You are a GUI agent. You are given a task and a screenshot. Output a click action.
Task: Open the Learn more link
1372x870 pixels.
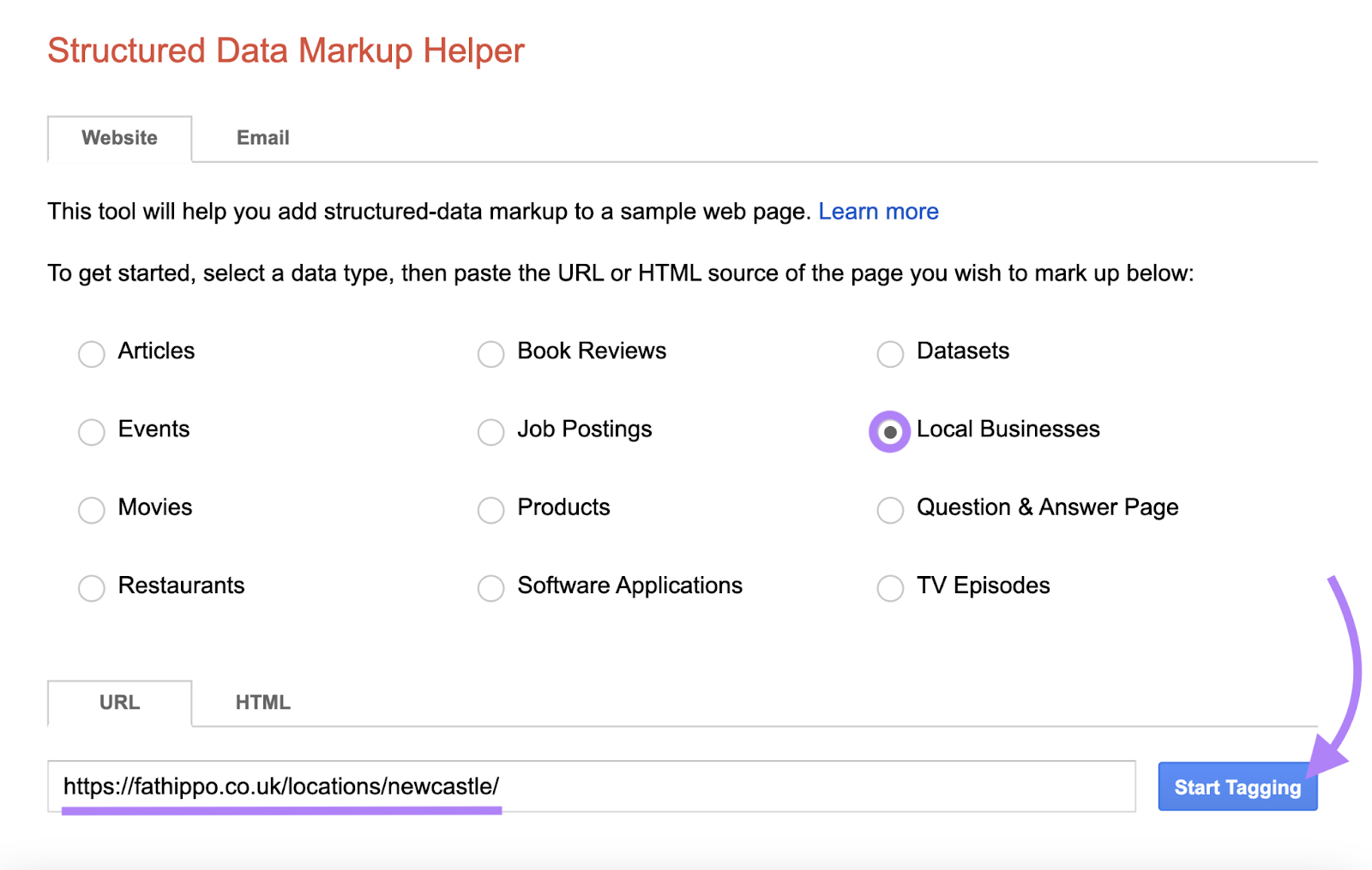click(879, 211)
